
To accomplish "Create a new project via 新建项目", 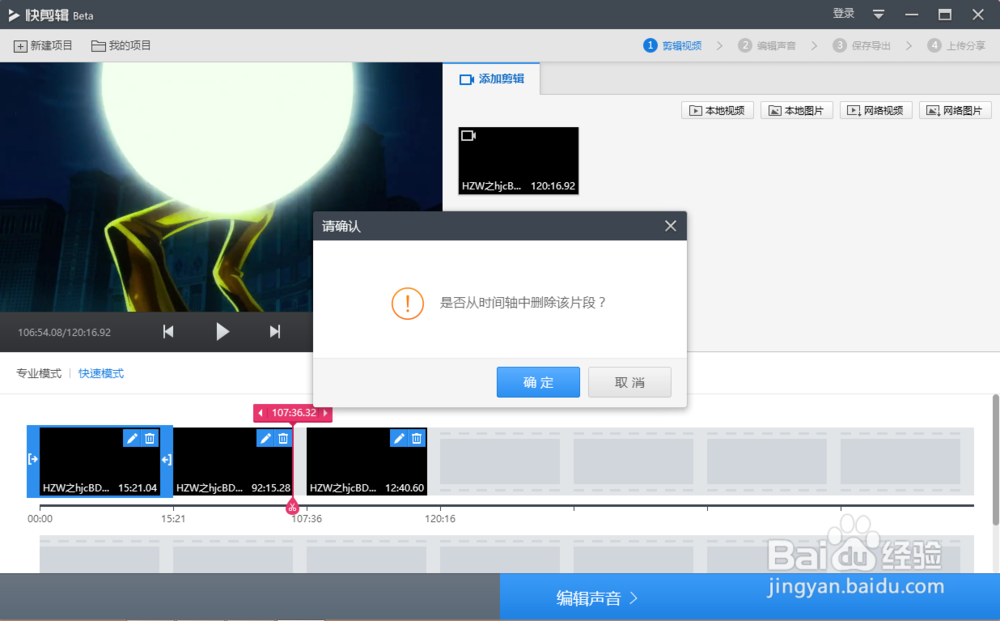I will 43,46.
